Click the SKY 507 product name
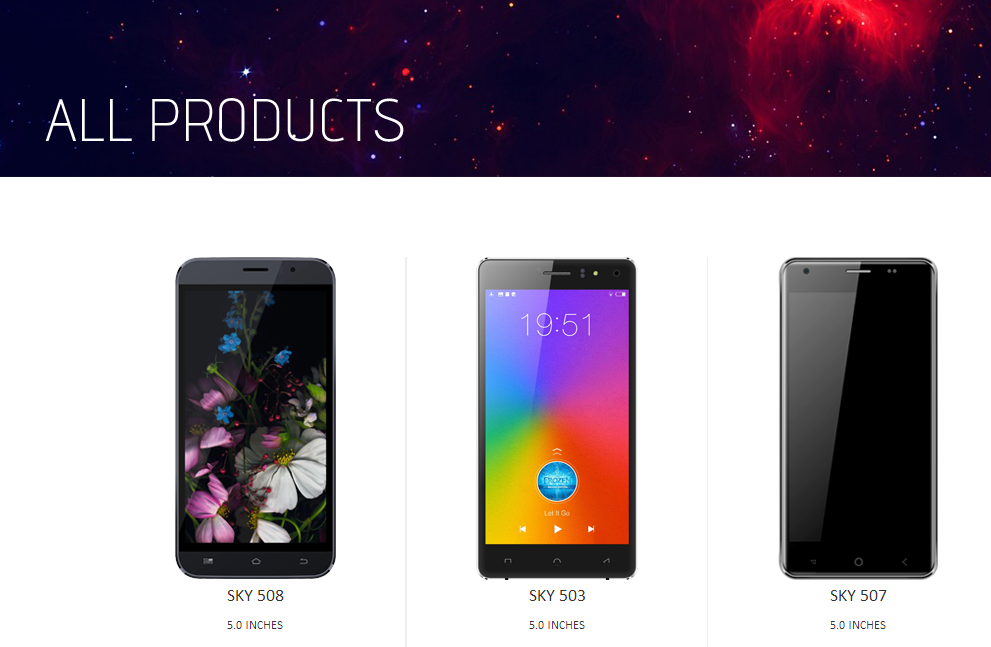 [x=858, y=595]
